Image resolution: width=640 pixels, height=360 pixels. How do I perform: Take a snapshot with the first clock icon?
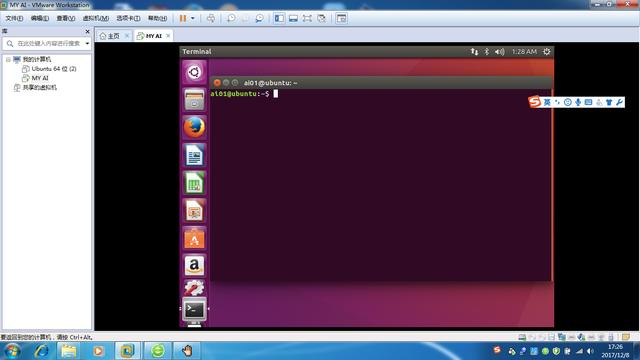[231, 18]
